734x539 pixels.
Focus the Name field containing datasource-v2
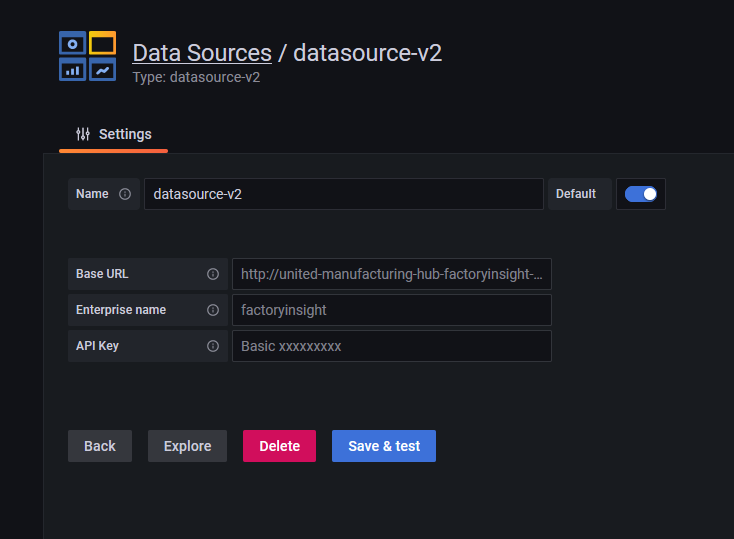coord(343,194)
